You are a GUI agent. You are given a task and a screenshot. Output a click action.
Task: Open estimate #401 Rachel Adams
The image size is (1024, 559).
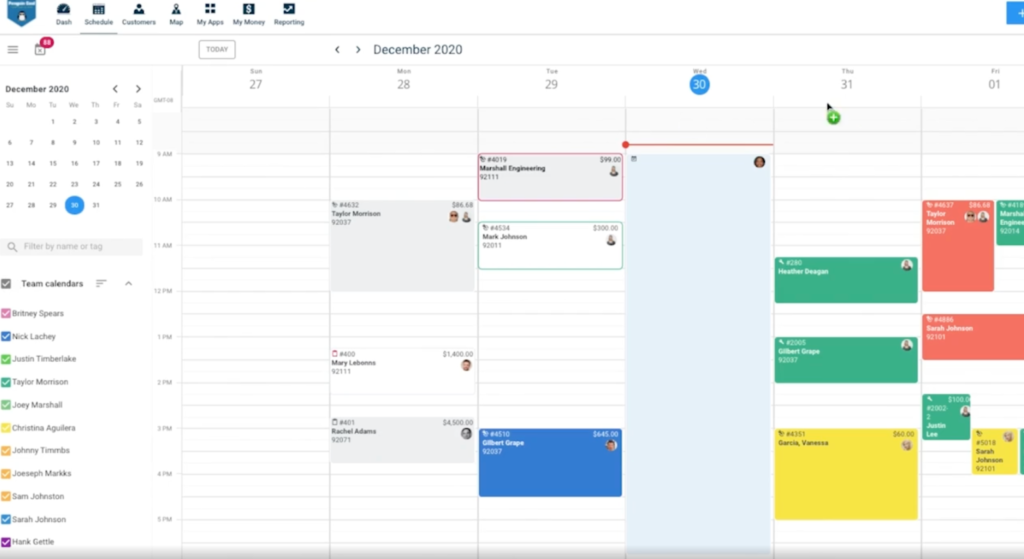pos(402,440)
